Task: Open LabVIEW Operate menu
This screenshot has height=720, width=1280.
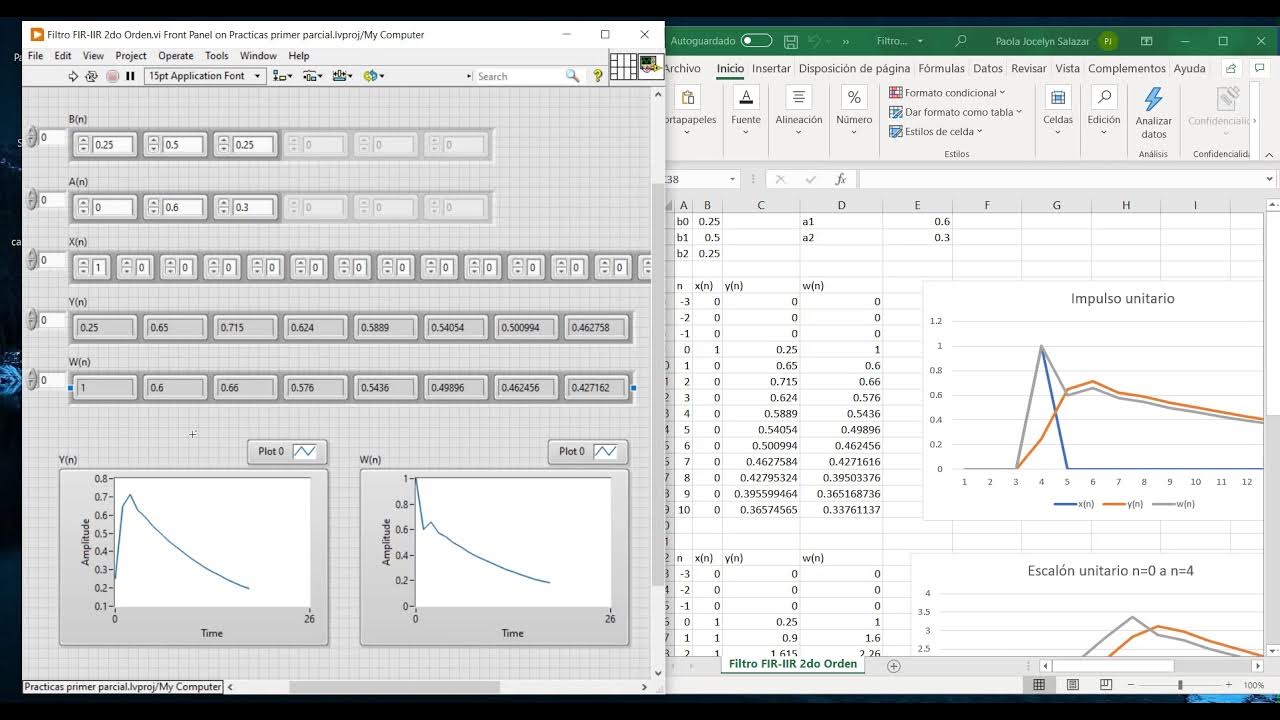Action: [x=176, y=56]
